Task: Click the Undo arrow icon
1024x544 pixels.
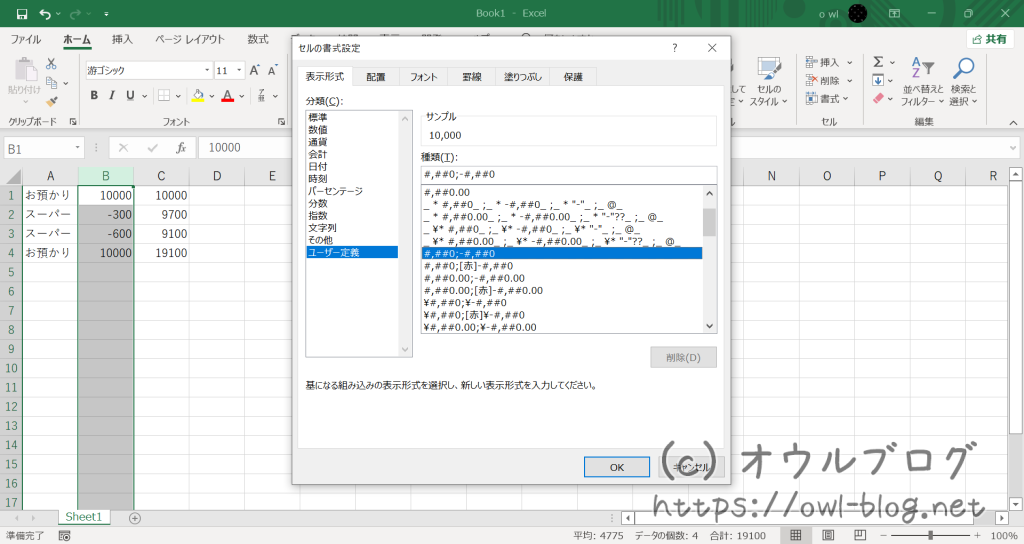Action: (x=46, y=14)
